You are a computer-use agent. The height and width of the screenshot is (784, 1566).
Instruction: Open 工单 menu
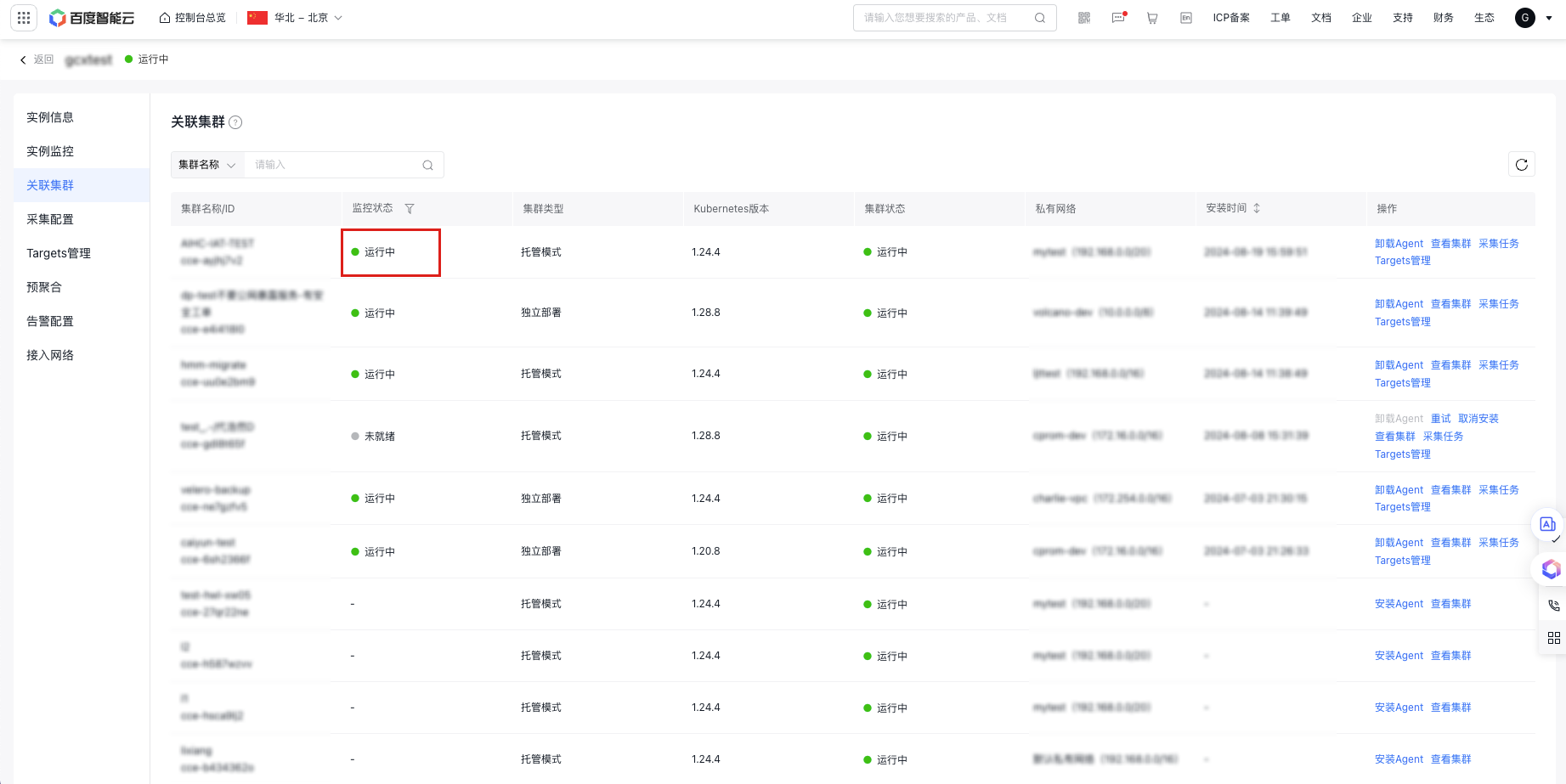1281,18
